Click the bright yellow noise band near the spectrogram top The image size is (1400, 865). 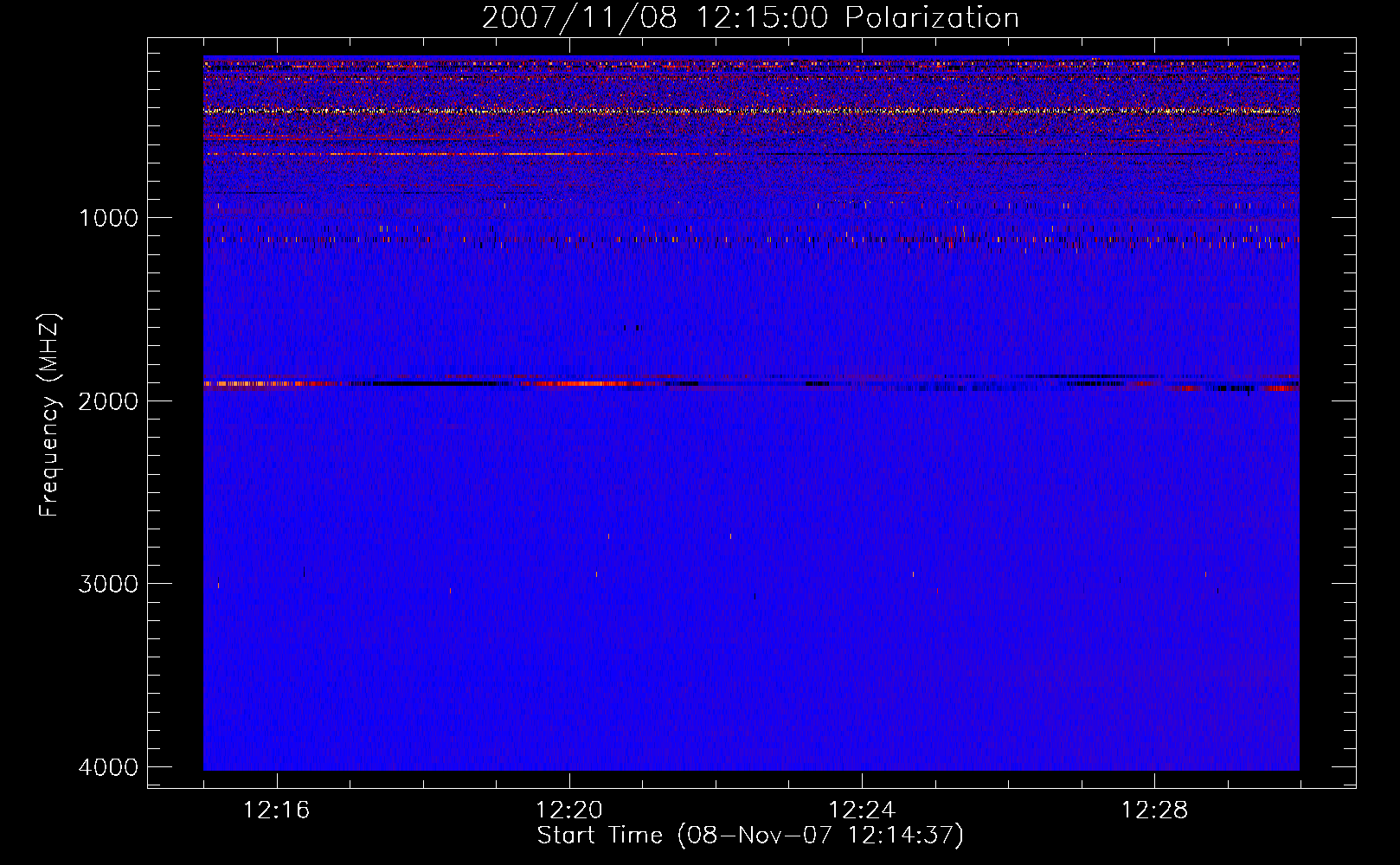tap(751, 111)
